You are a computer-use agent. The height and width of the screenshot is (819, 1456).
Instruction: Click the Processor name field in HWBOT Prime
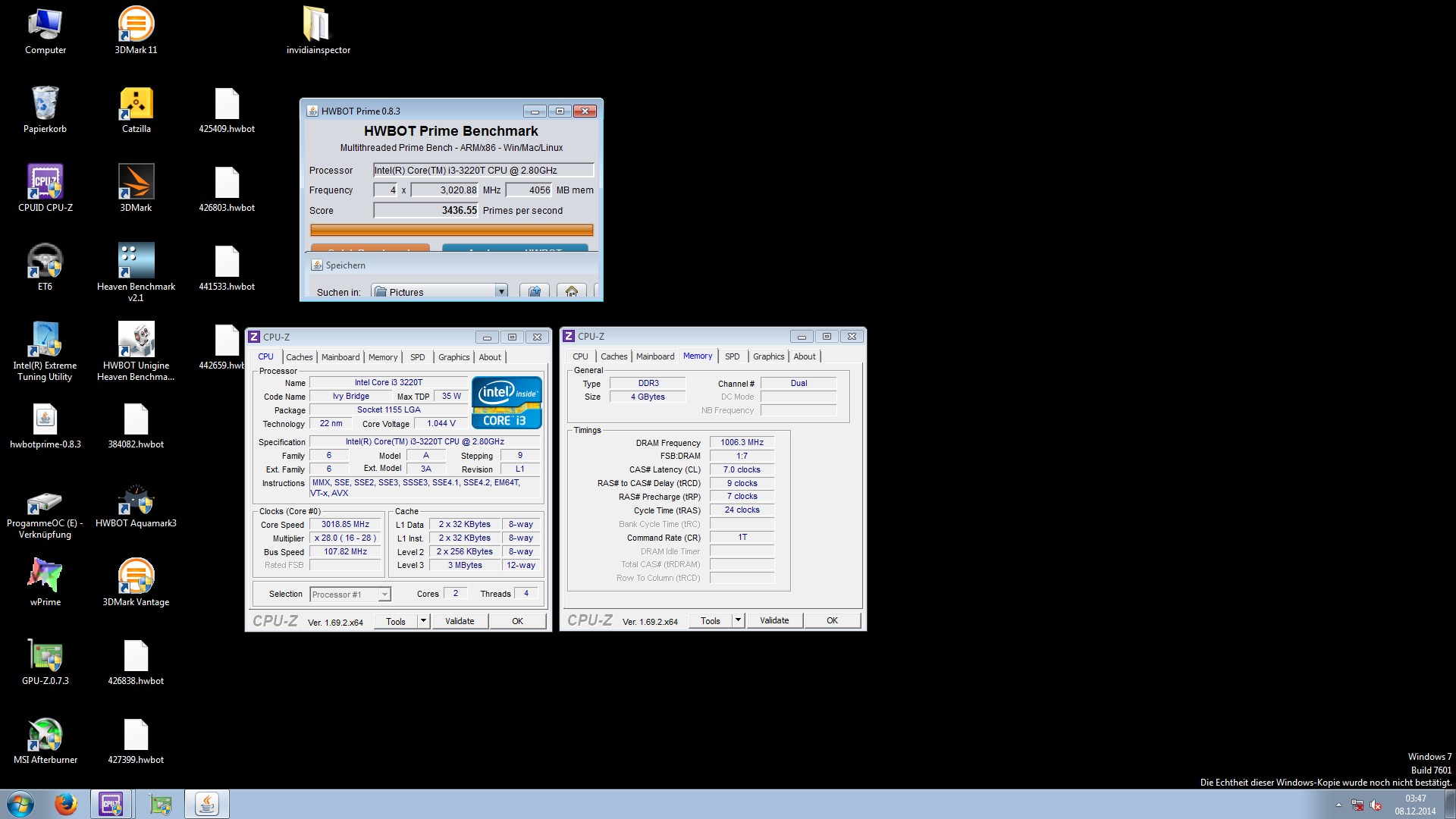point(483,170)
